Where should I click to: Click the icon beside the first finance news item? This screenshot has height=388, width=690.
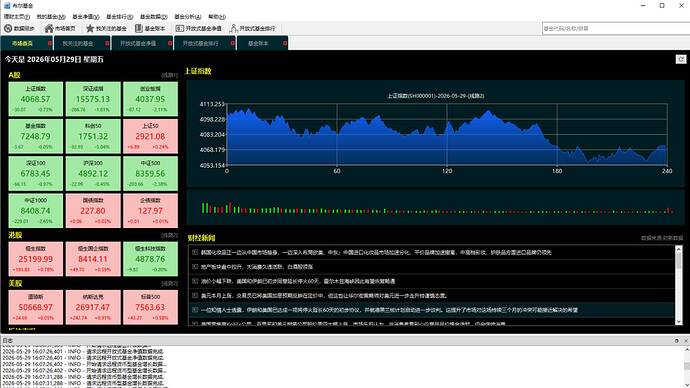click(195, 252)
